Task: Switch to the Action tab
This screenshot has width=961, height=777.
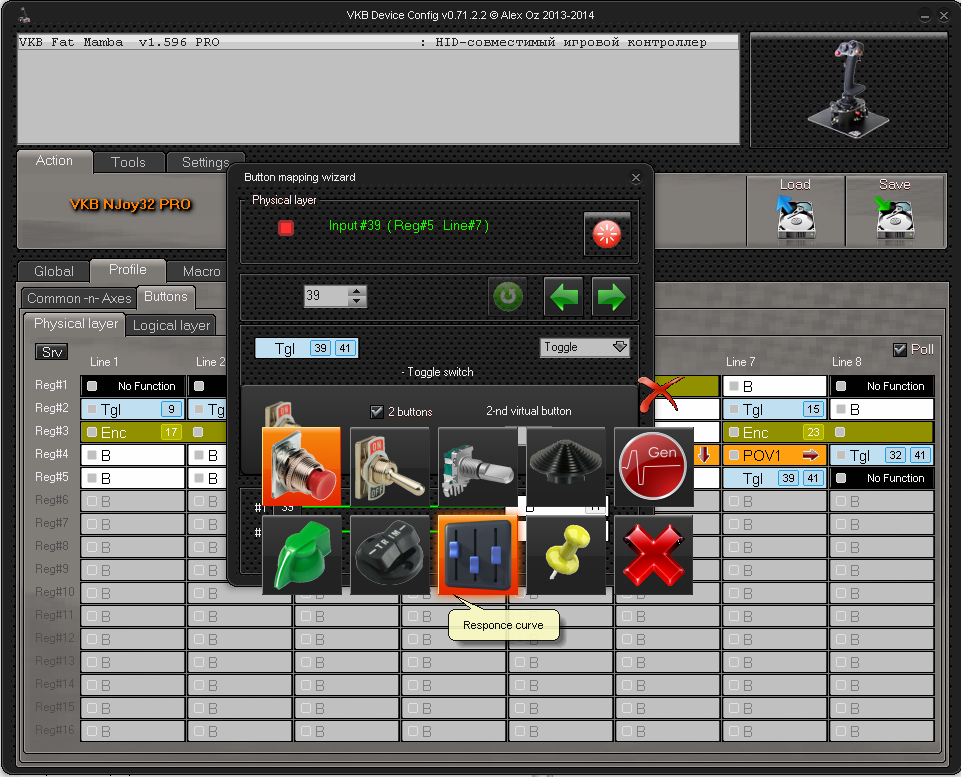Action: coord(55,161)
